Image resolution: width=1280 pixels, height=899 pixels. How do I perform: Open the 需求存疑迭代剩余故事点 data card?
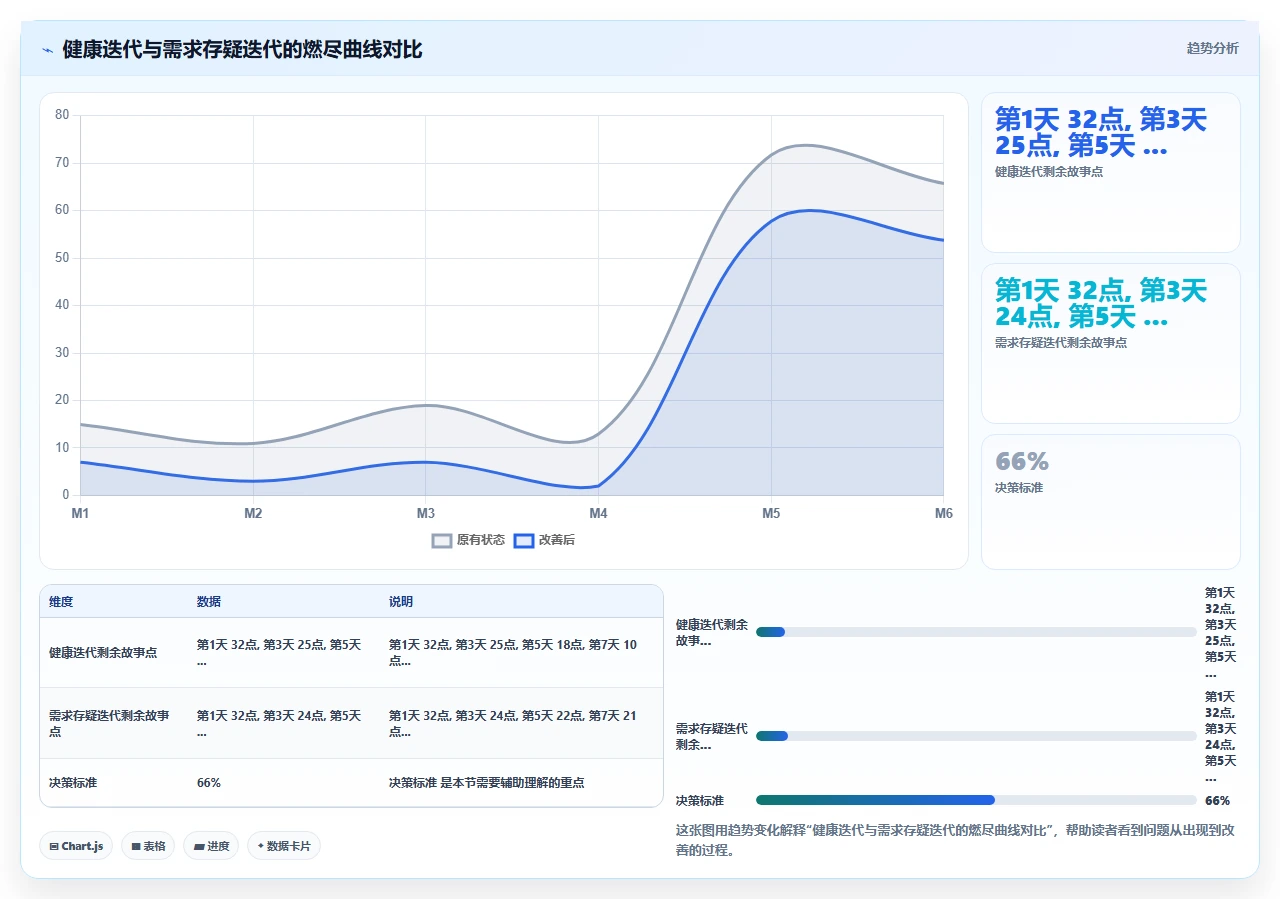(x=1111, y=344)
